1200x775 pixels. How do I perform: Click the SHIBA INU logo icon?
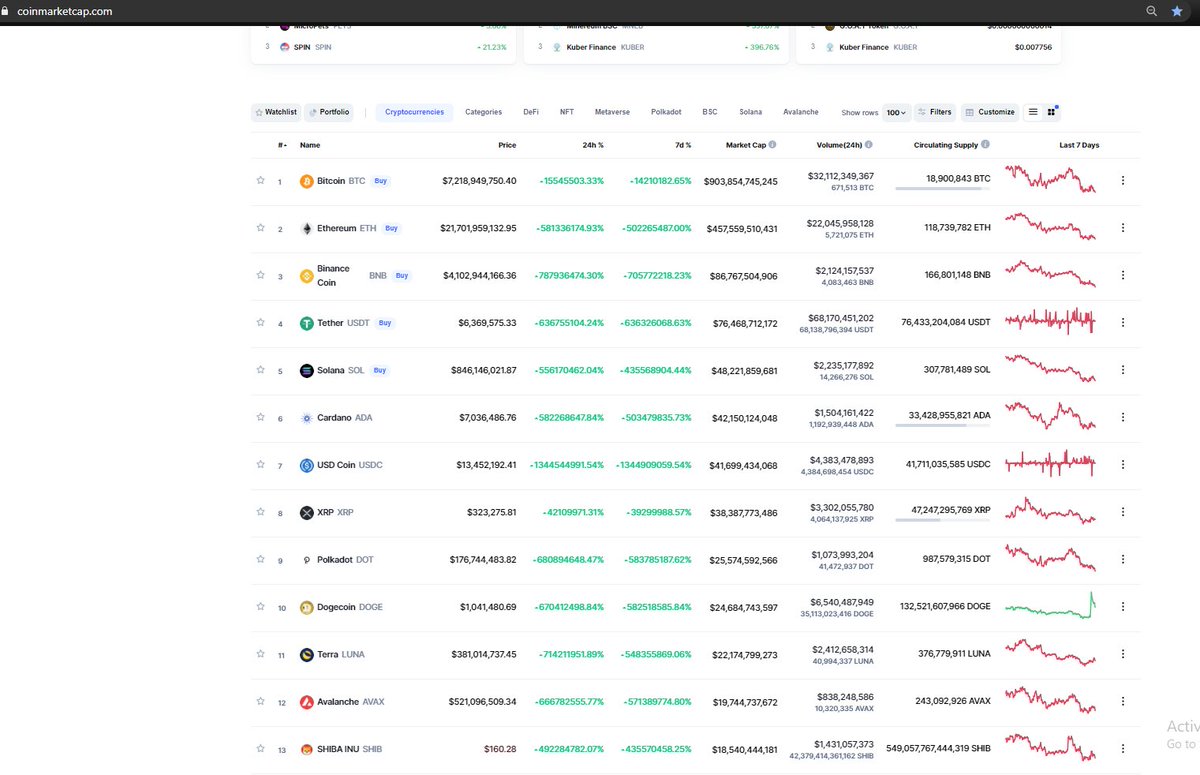(x=307, y=749)
